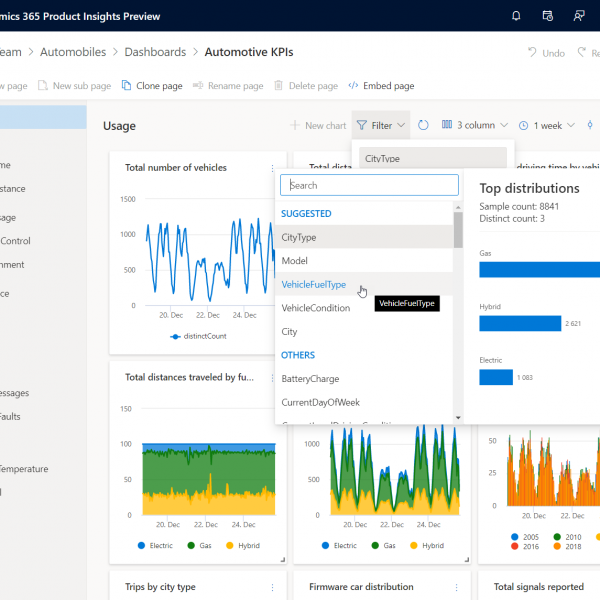Click the Search field input box
Image resolution: width=600 pixels, height=600 pixels.
(x=369, y=185)
